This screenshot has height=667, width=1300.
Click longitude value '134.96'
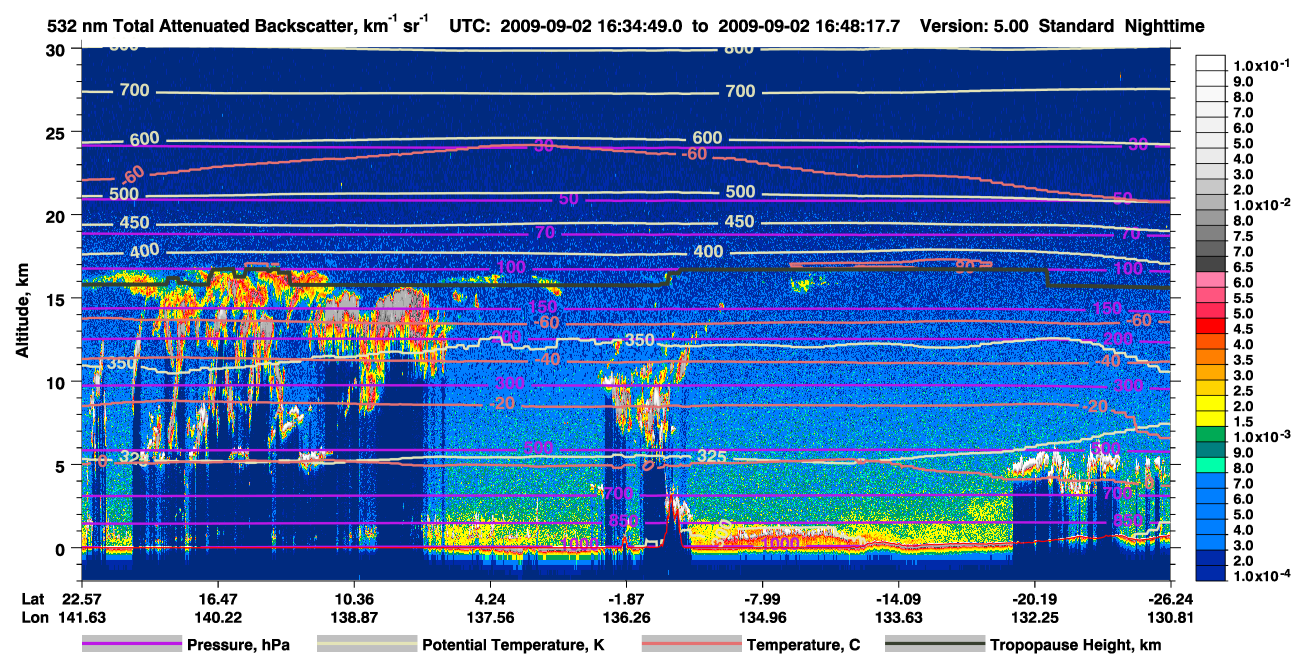[x=762, y=617]
